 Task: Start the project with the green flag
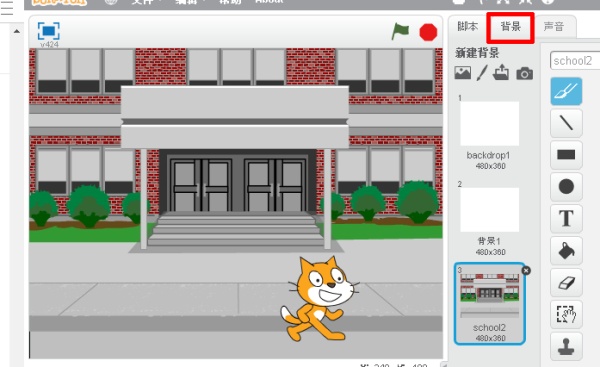tap(400, 31)
